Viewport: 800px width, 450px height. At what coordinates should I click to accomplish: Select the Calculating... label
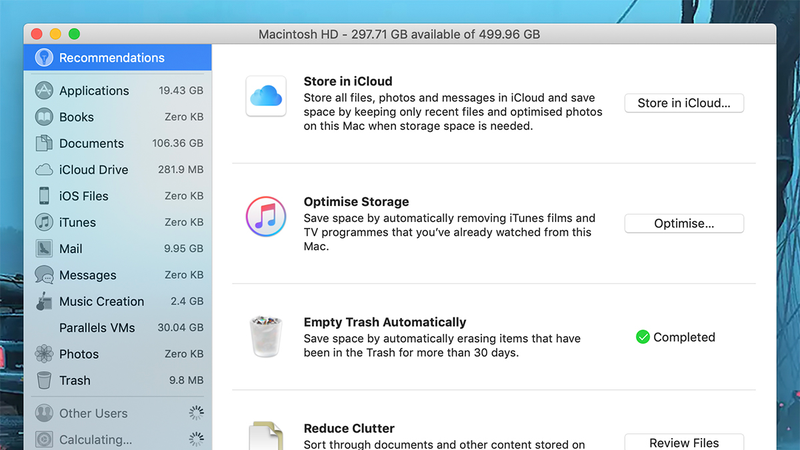95,439
